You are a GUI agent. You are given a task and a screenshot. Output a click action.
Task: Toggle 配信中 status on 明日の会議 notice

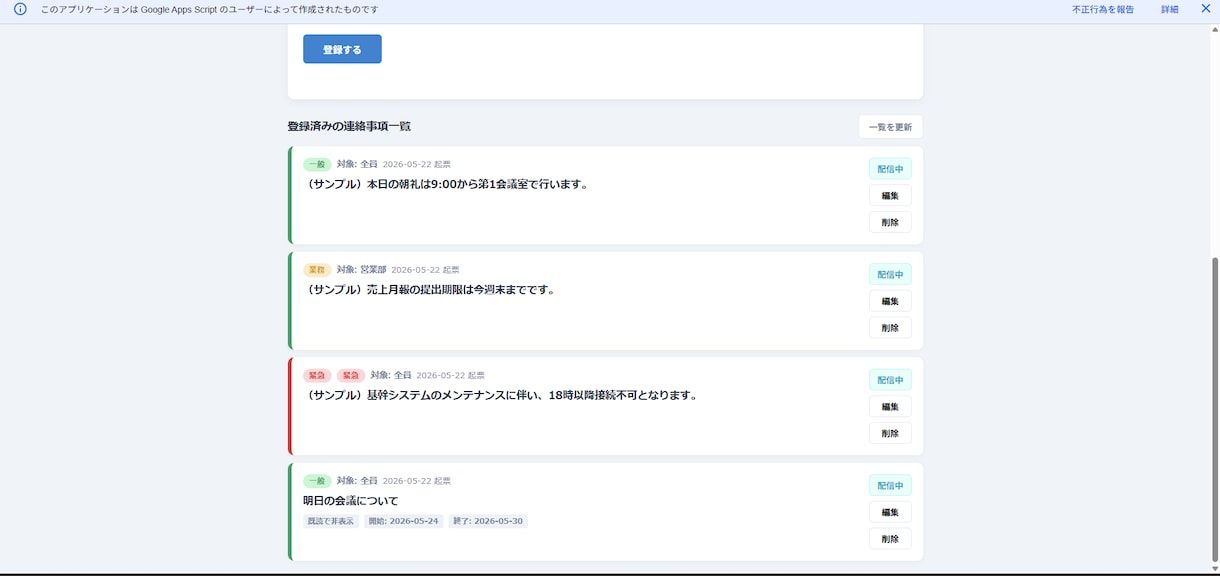click(890, 486)
